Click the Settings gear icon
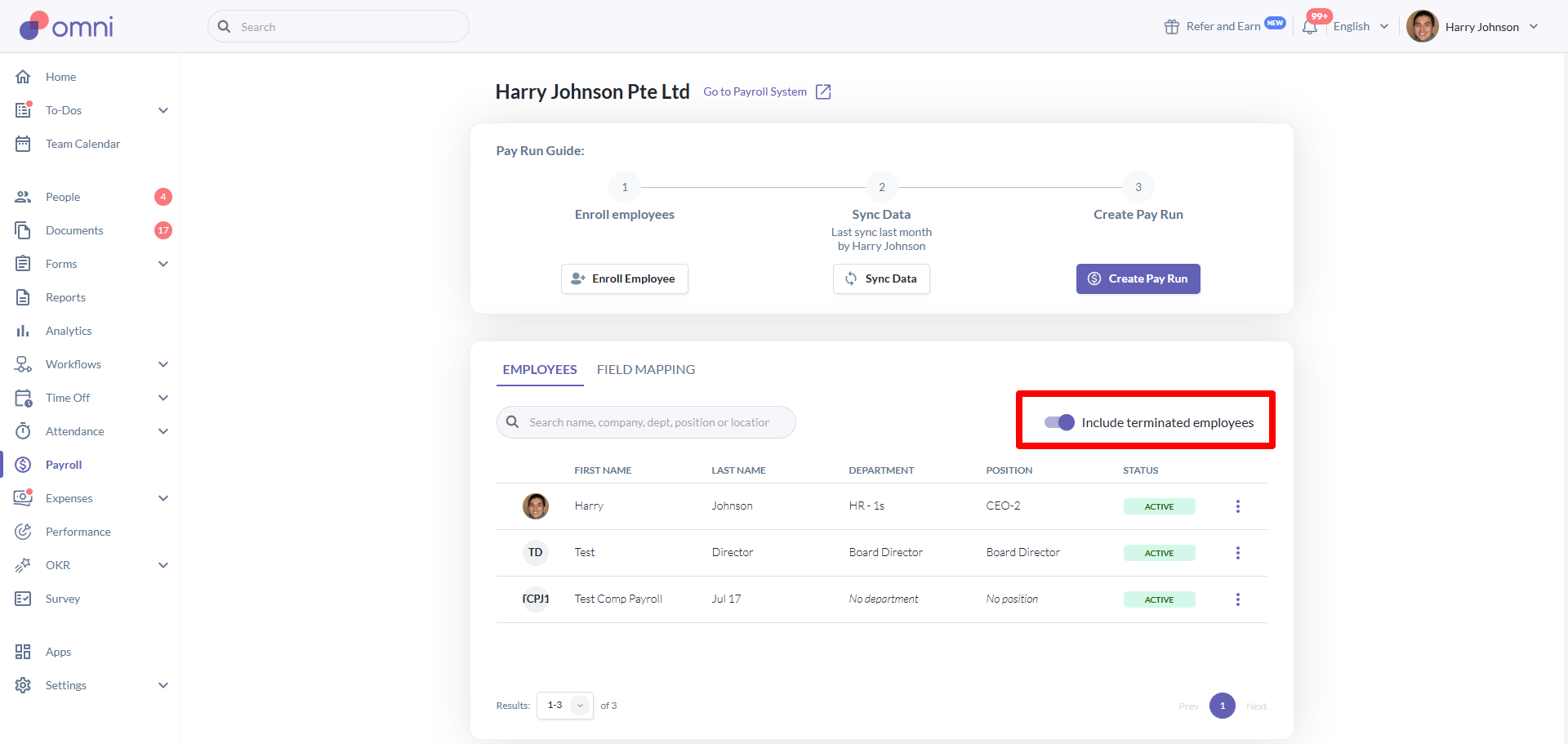Viewport: 1568px width, 744px height. tap(23, 685)
